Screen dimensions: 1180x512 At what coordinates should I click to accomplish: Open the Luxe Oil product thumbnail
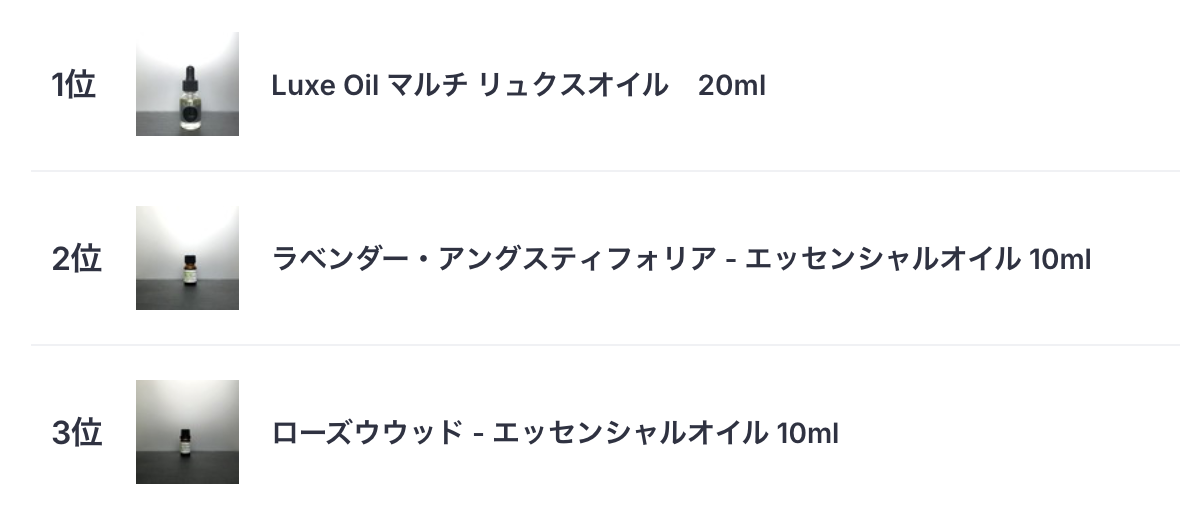click(x=187, y=84)
